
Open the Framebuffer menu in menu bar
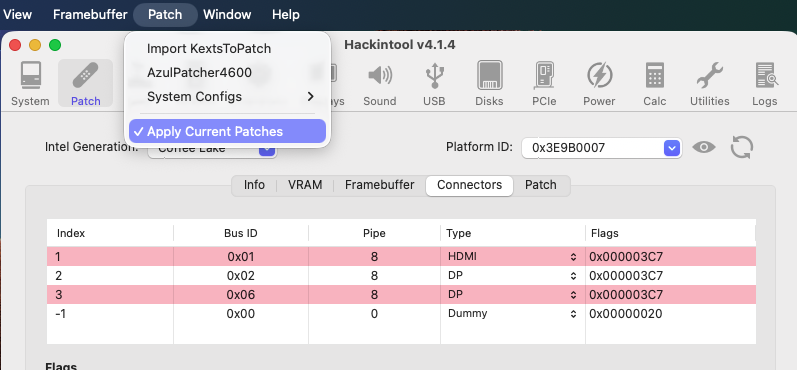click(90, 14)
